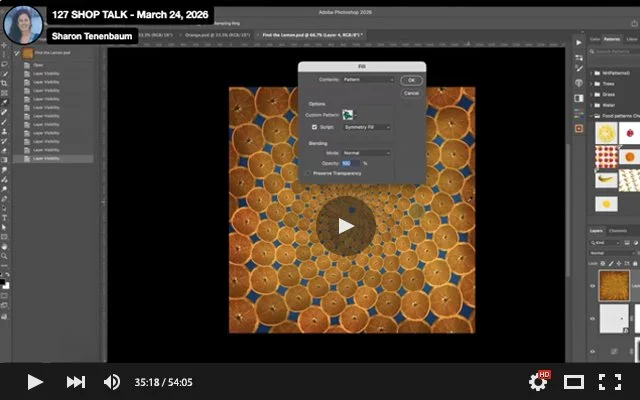Click Cancel in the Fill dialog

(411, 93)
